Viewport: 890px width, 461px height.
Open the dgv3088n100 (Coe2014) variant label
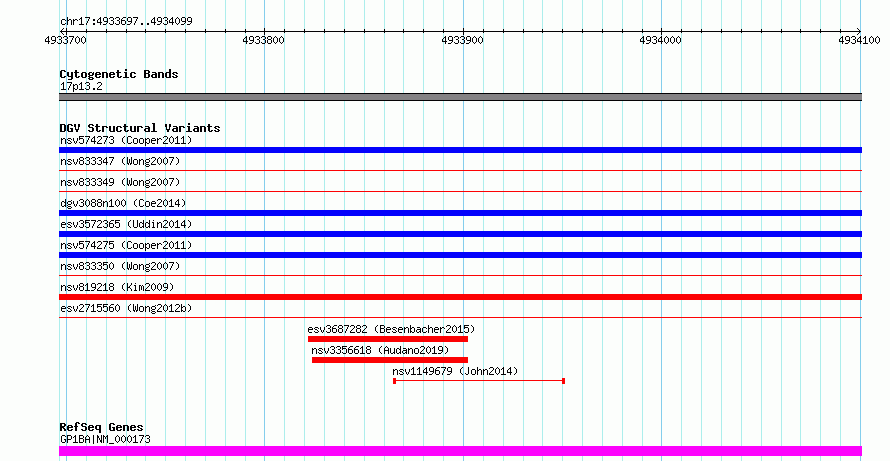123,203
